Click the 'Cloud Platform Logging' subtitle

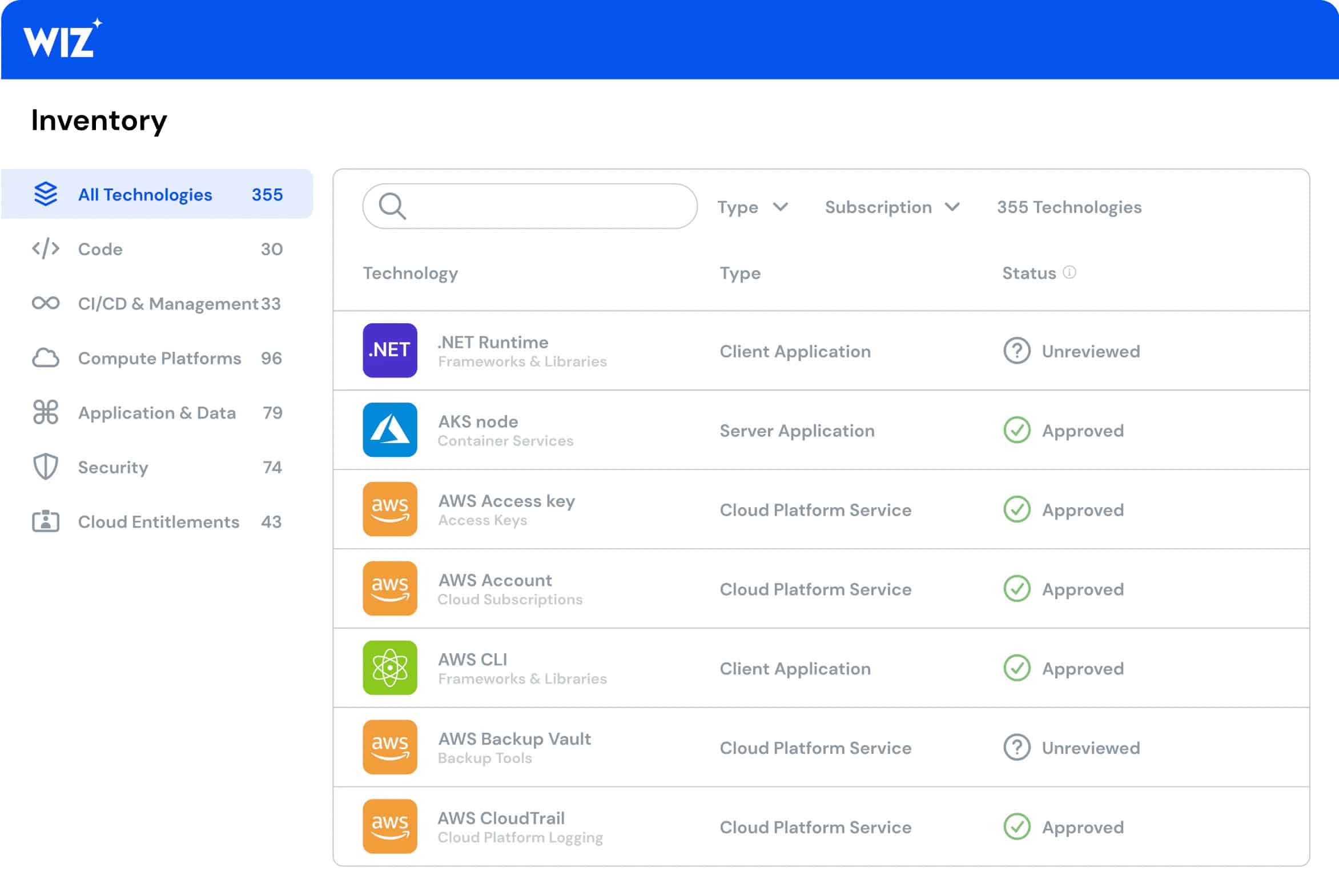[520, 838]
